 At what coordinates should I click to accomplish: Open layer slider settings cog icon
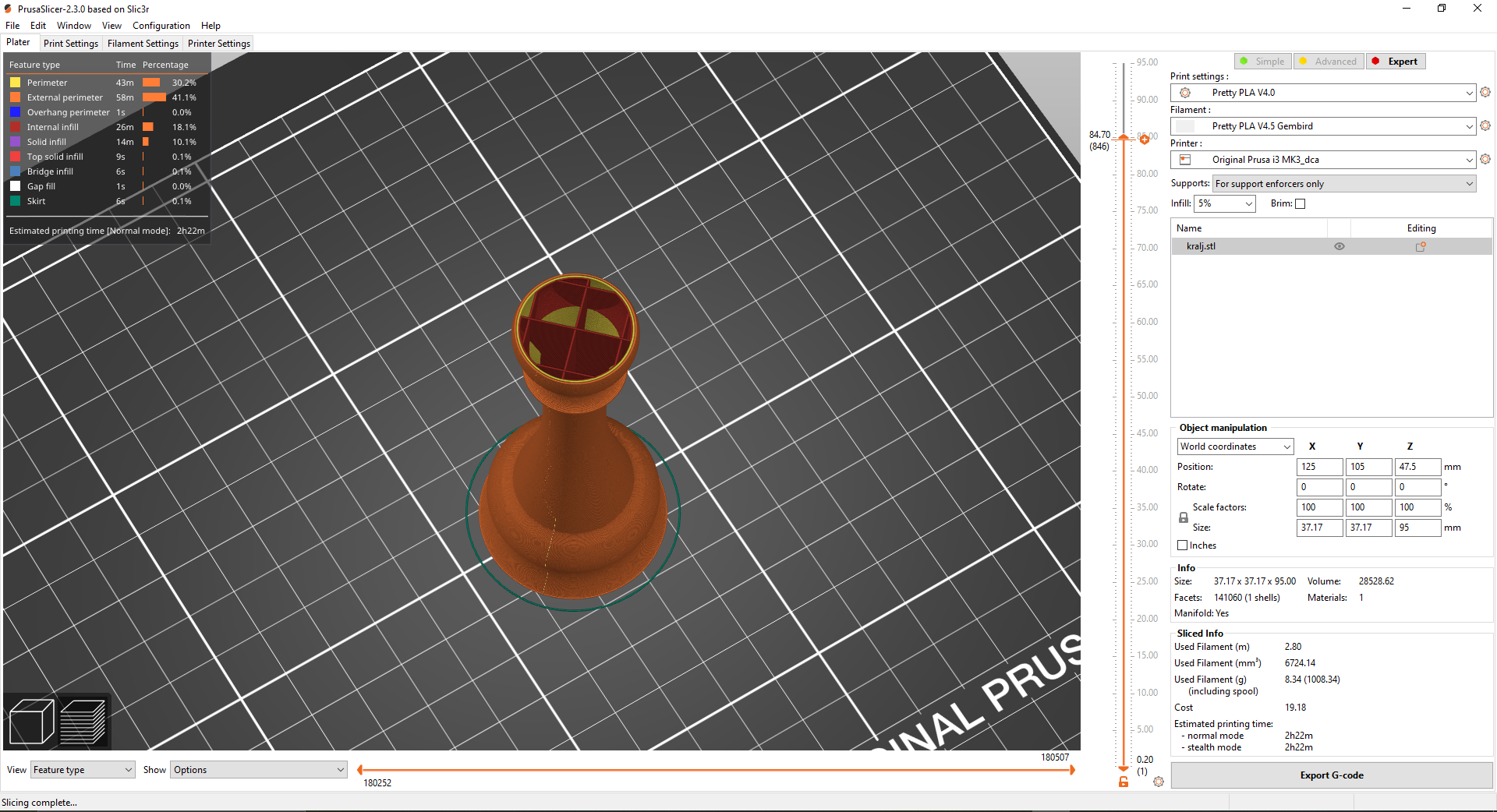1159,782
